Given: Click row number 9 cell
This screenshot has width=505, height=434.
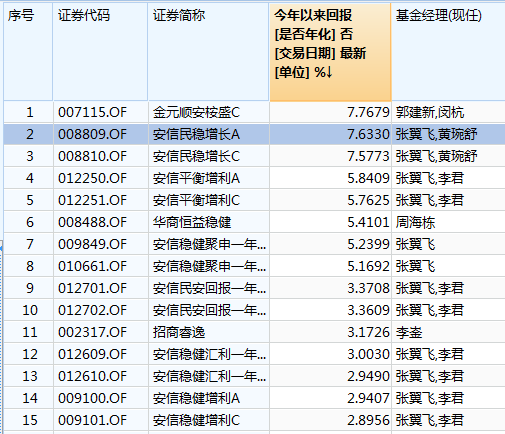Looking at the screenshot, I should coord(28,288).
